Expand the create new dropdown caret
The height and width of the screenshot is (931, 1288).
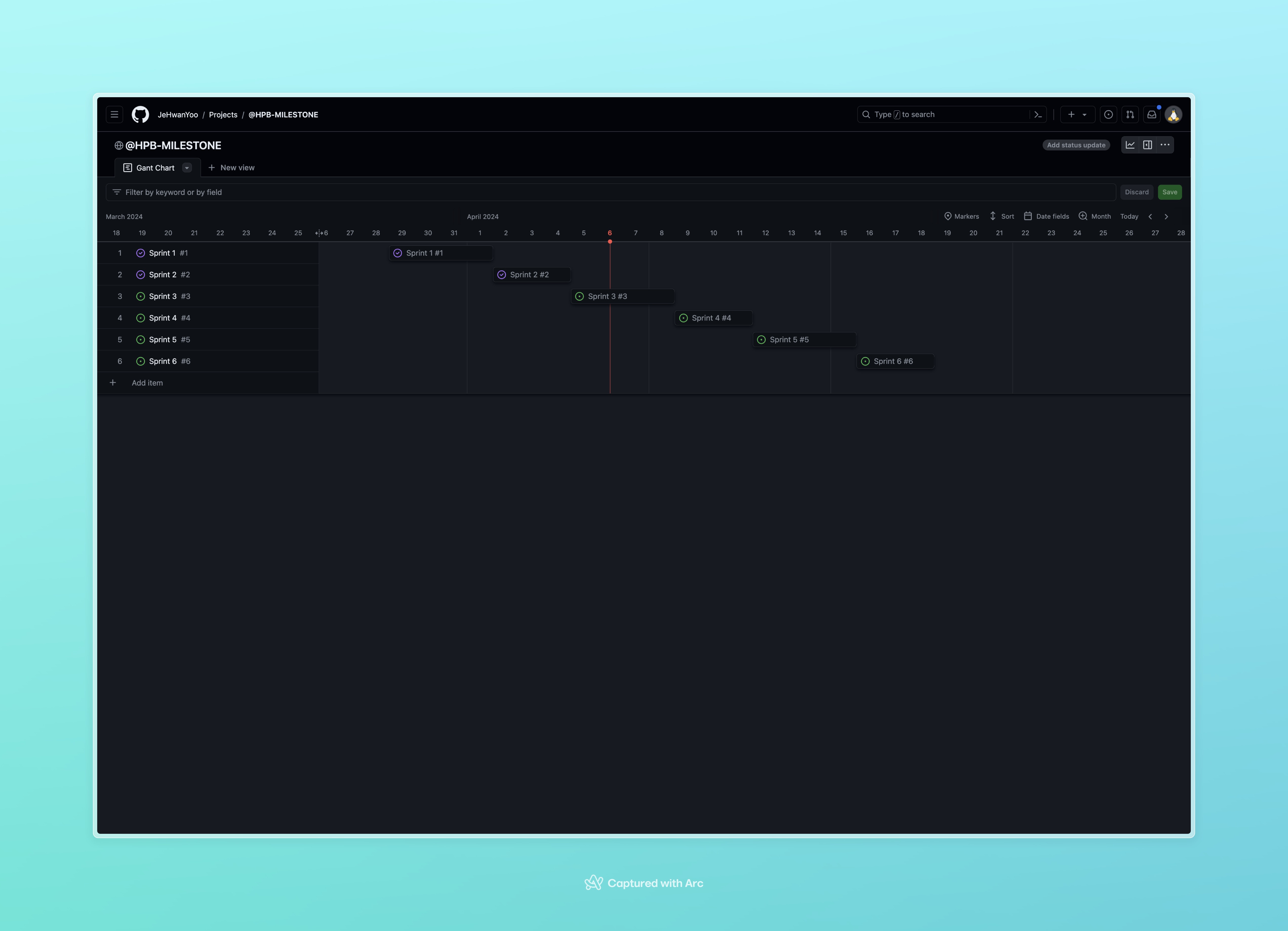click(1085, 114)
